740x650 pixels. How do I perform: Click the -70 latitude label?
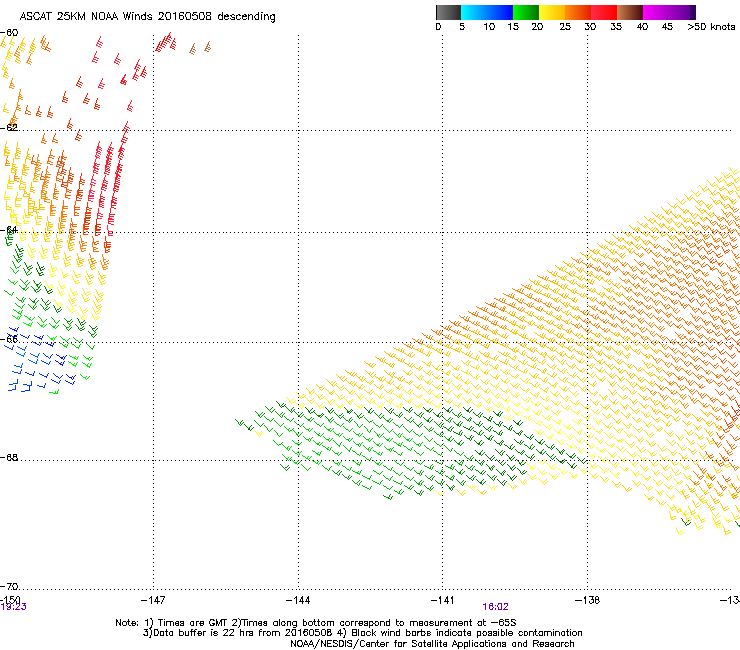tap(9, 586)
